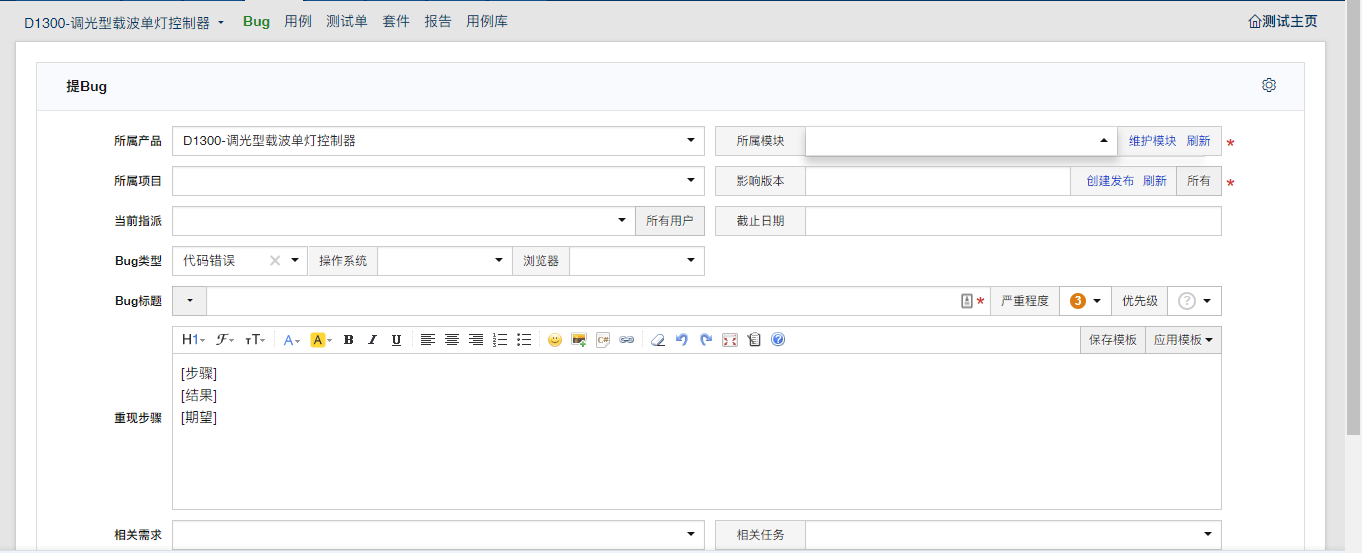This screenshot has width=1362, height=553.
Task: Open 优先级 priority dropdown
Action: [1194, 301]
